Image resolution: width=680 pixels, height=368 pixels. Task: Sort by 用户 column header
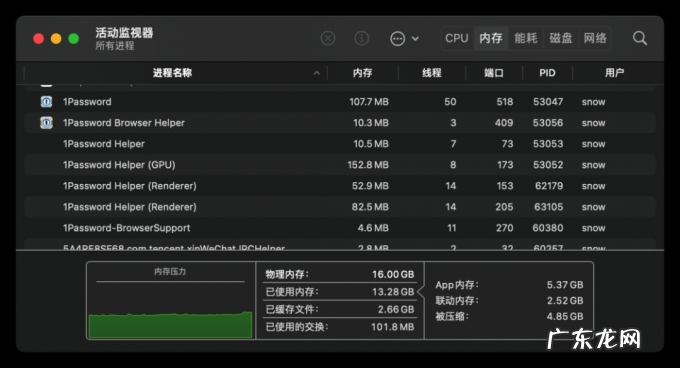615,73
